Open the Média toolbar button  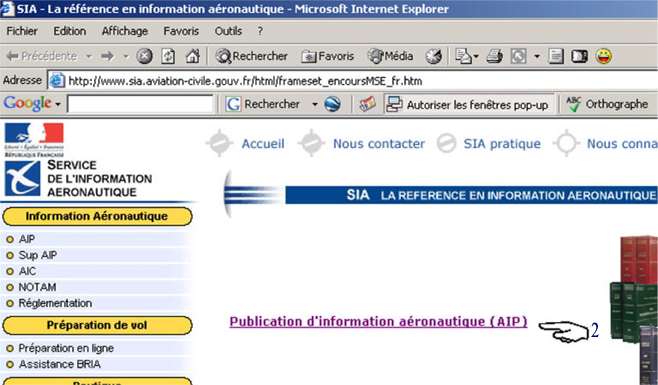(x=390, y=56)
